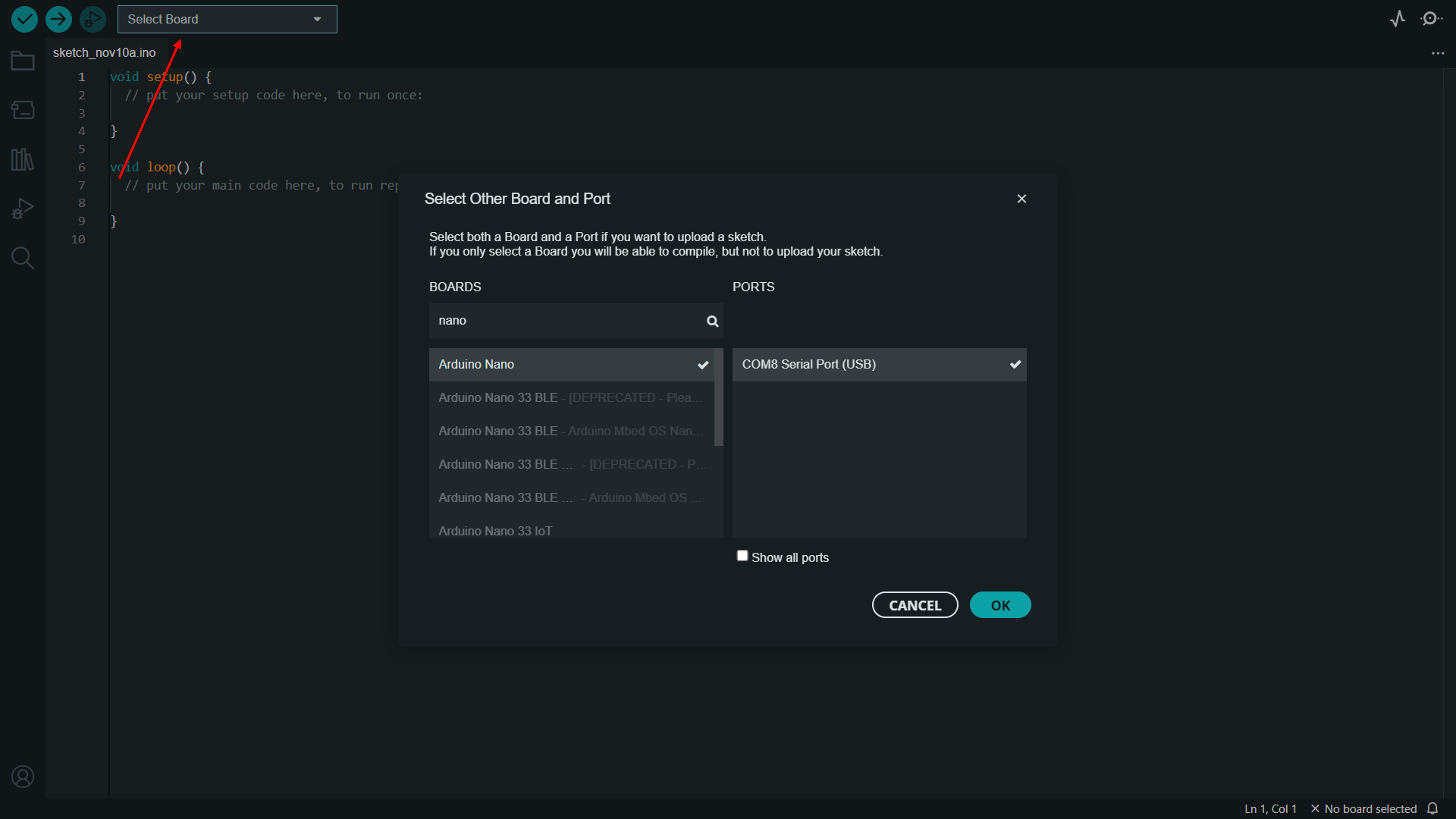The width and height of the screenshot is (1456, 819).
Task: Open the Select Board dropdown
Action: (227, 19)
